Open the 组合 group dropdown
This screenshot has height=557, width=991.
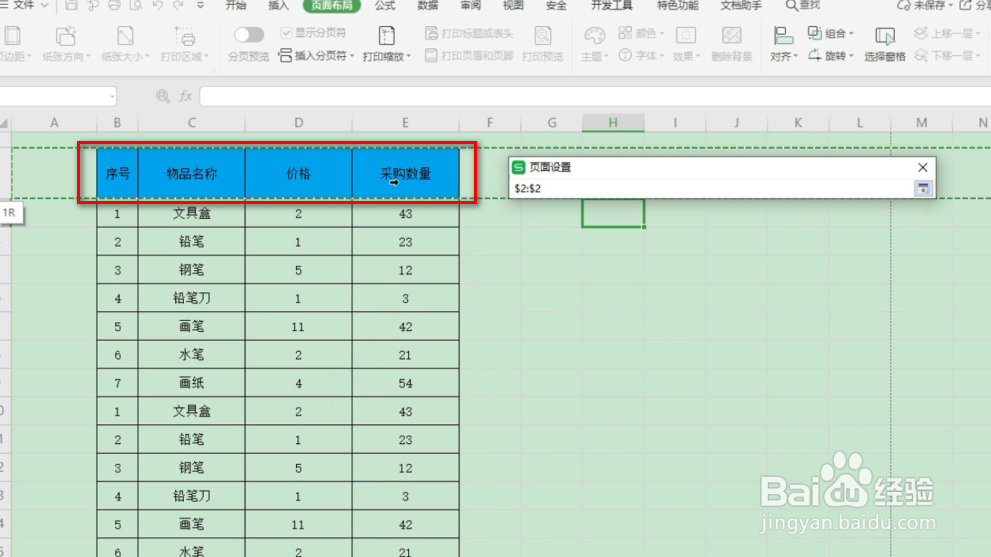point(830,33)
